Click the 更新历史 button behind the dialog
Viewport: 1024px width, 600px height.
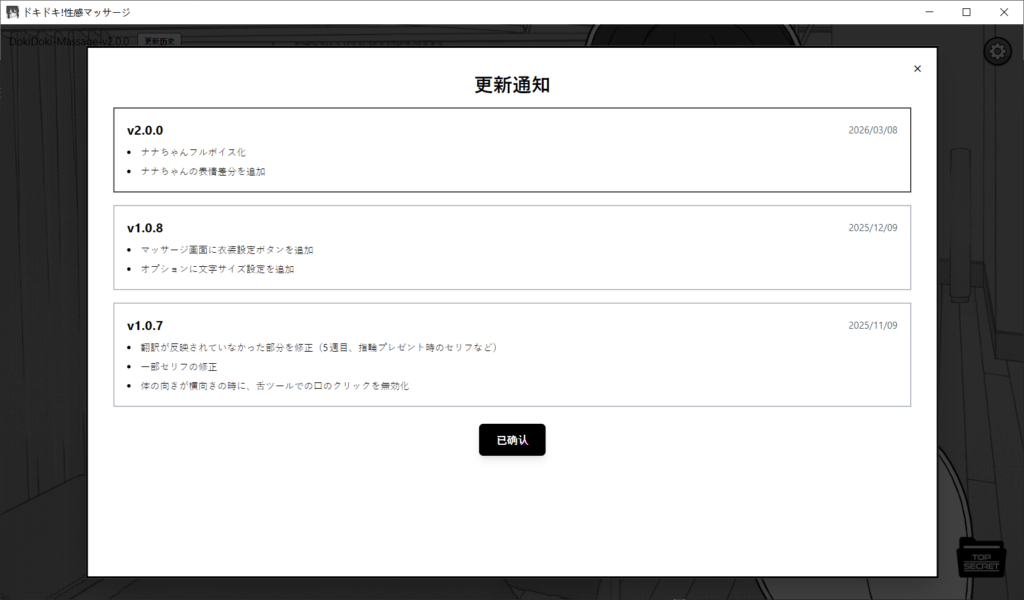(159, 41)
